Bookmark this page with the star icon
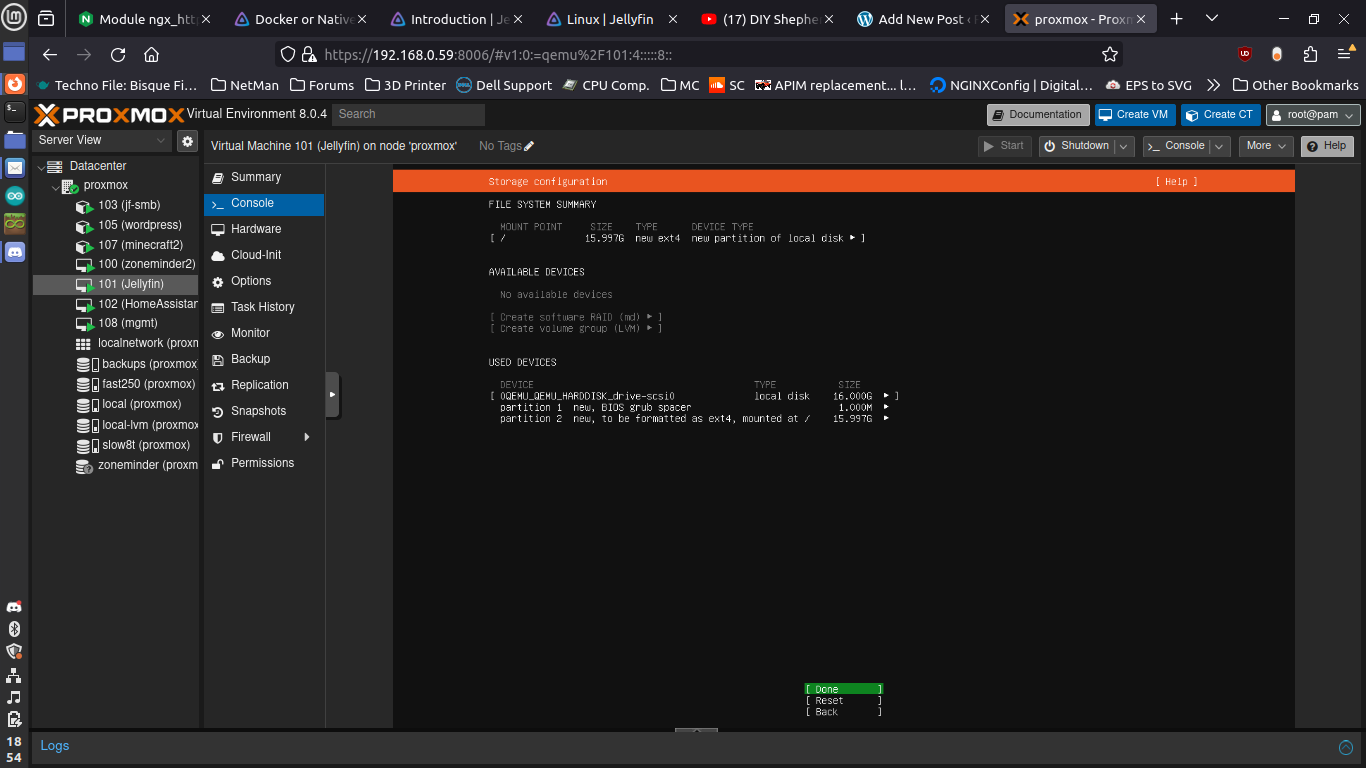 [x=1109, y=55]
